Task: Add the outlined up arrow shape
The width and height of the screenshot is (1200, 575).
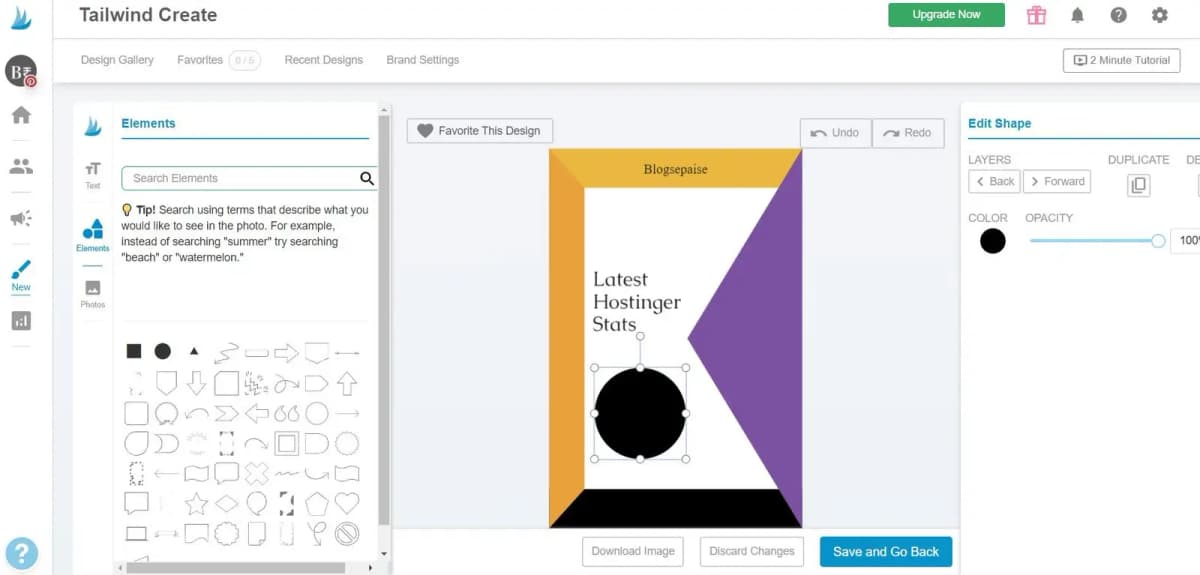Action: point(347,382)
